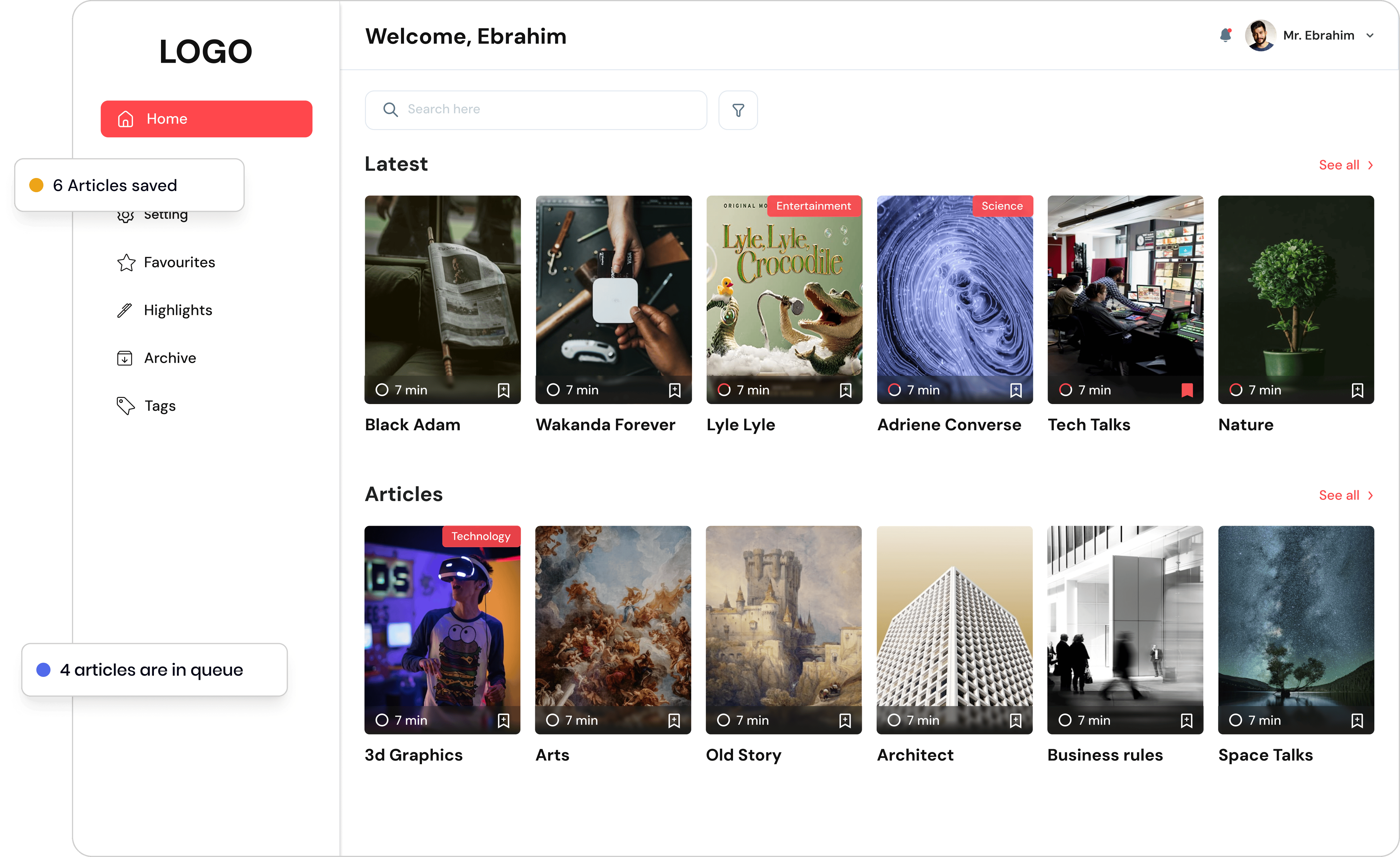Open the Settings gear icon
The width and height of the screenshot is (1400, 857).
pos(126,215)
